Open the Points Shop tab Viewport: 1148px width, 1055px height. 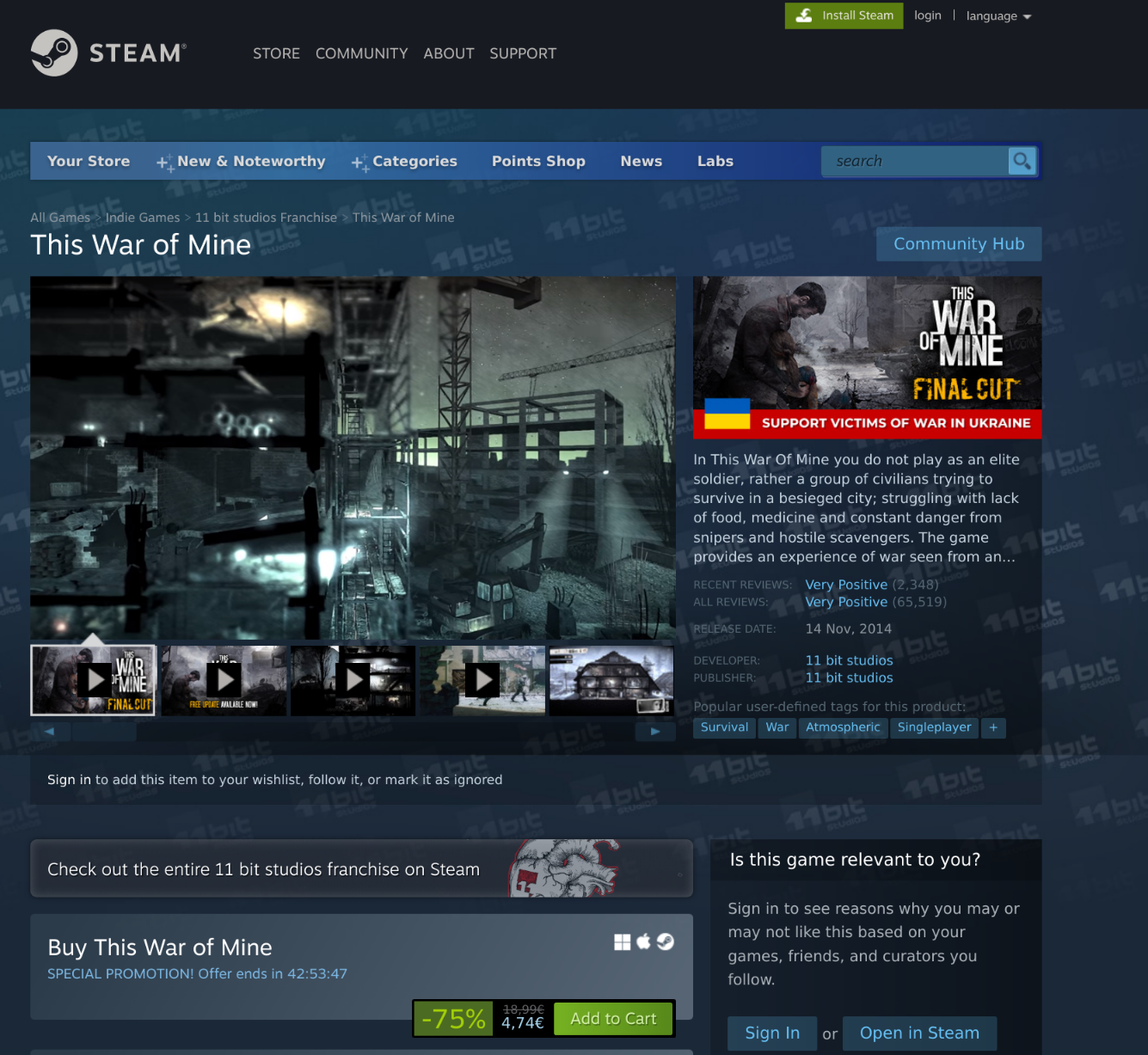coord(538,162)
